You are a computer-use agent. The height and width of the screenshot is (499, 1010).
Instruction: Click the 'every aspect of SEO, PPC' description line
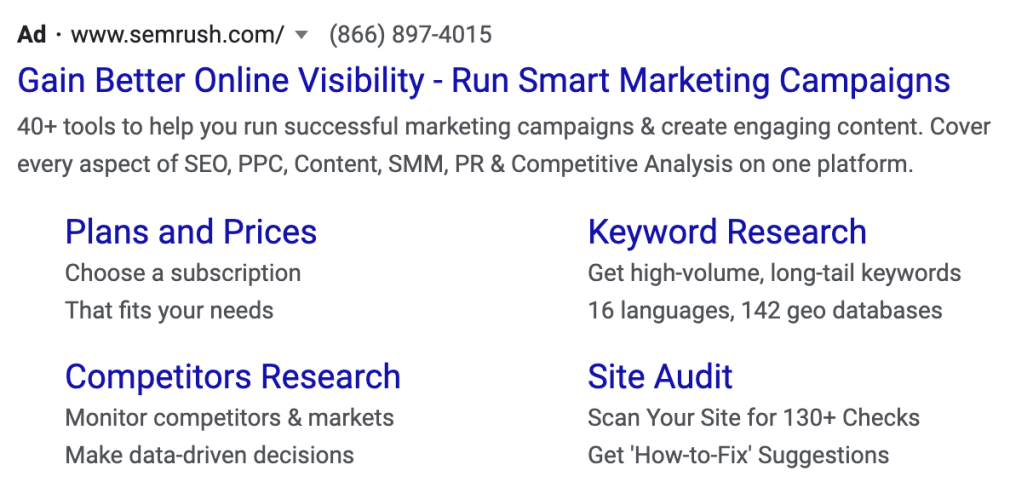[x=465, y=165]
